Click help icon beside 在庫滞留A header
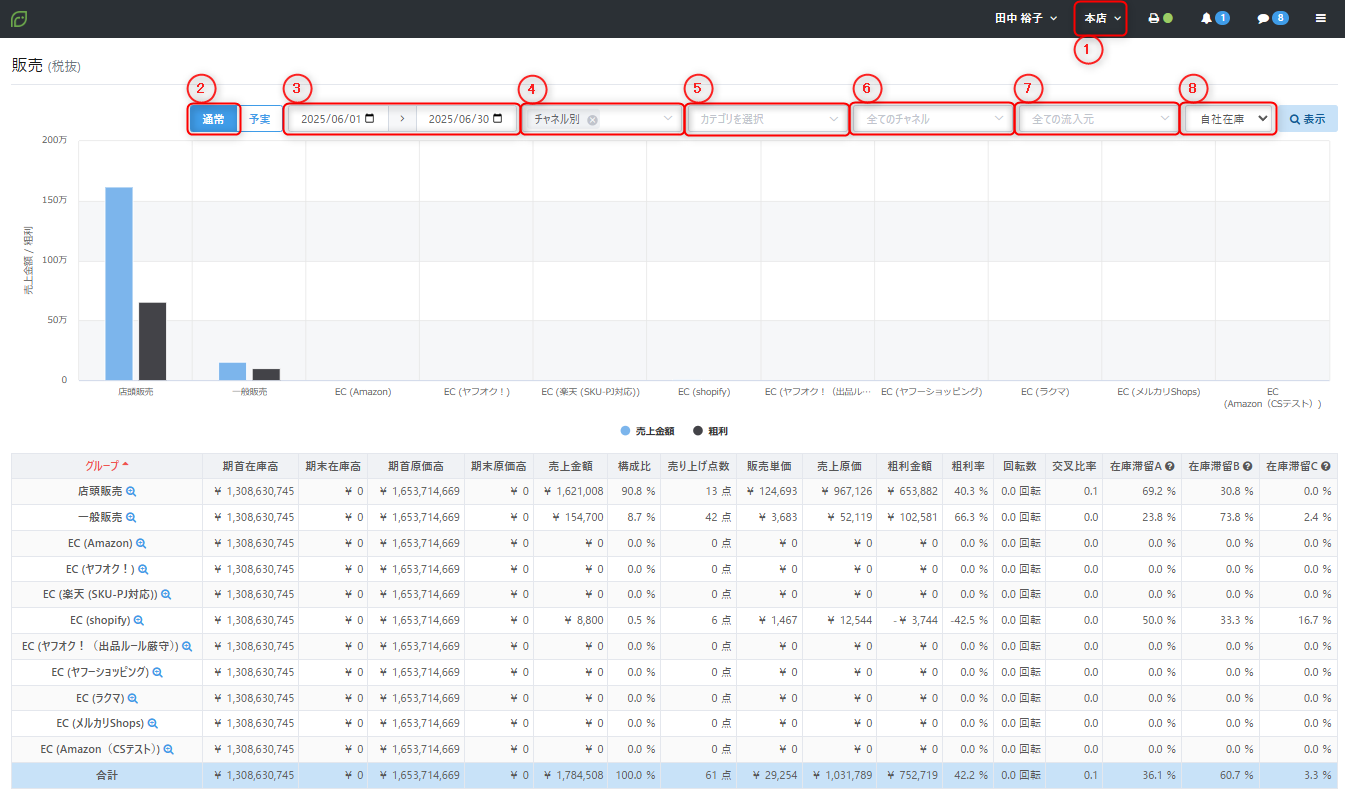This screenshot has height=799, width=1345. click(1169, 466)
